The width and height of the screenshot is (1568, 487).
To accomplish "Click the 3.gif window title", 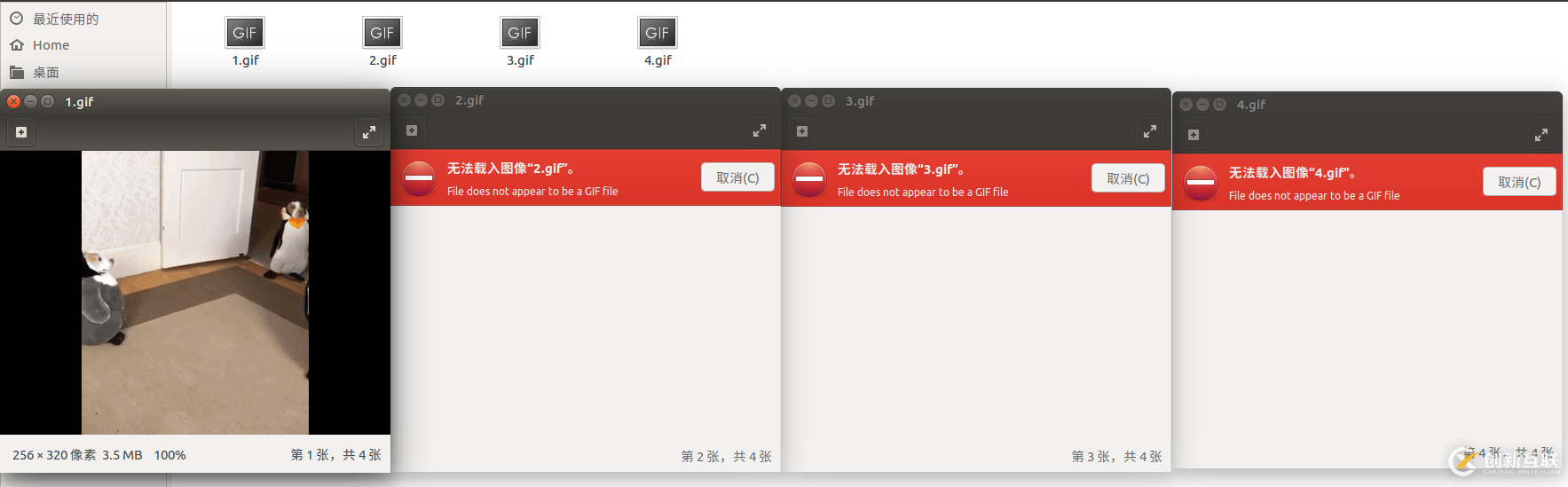I will 860,101.
